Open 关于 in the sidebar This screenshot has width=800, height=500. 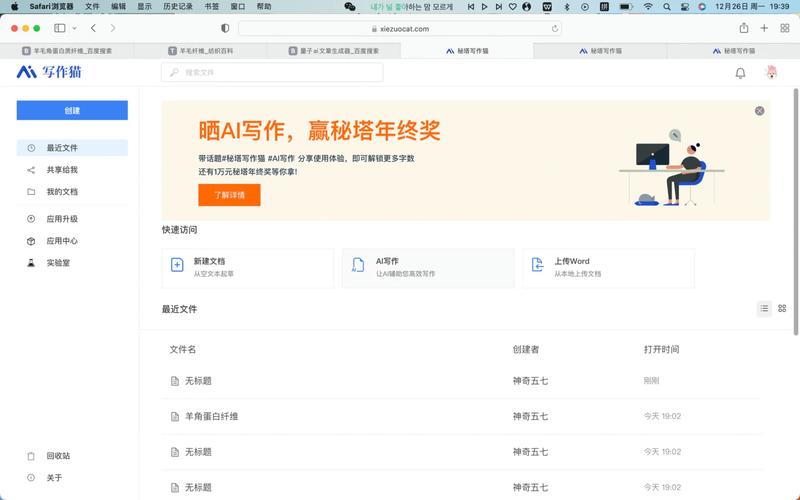click(72, 478)
